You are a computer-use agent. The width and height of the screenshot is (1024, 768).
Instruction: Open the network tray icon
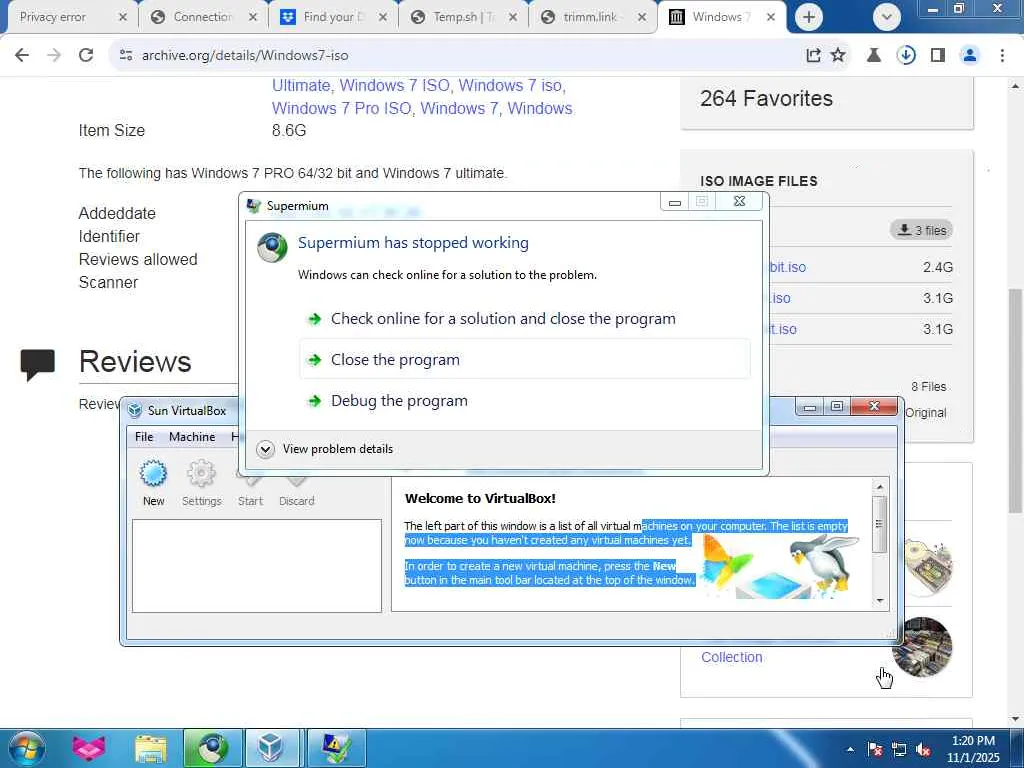[x=899, y=749]
